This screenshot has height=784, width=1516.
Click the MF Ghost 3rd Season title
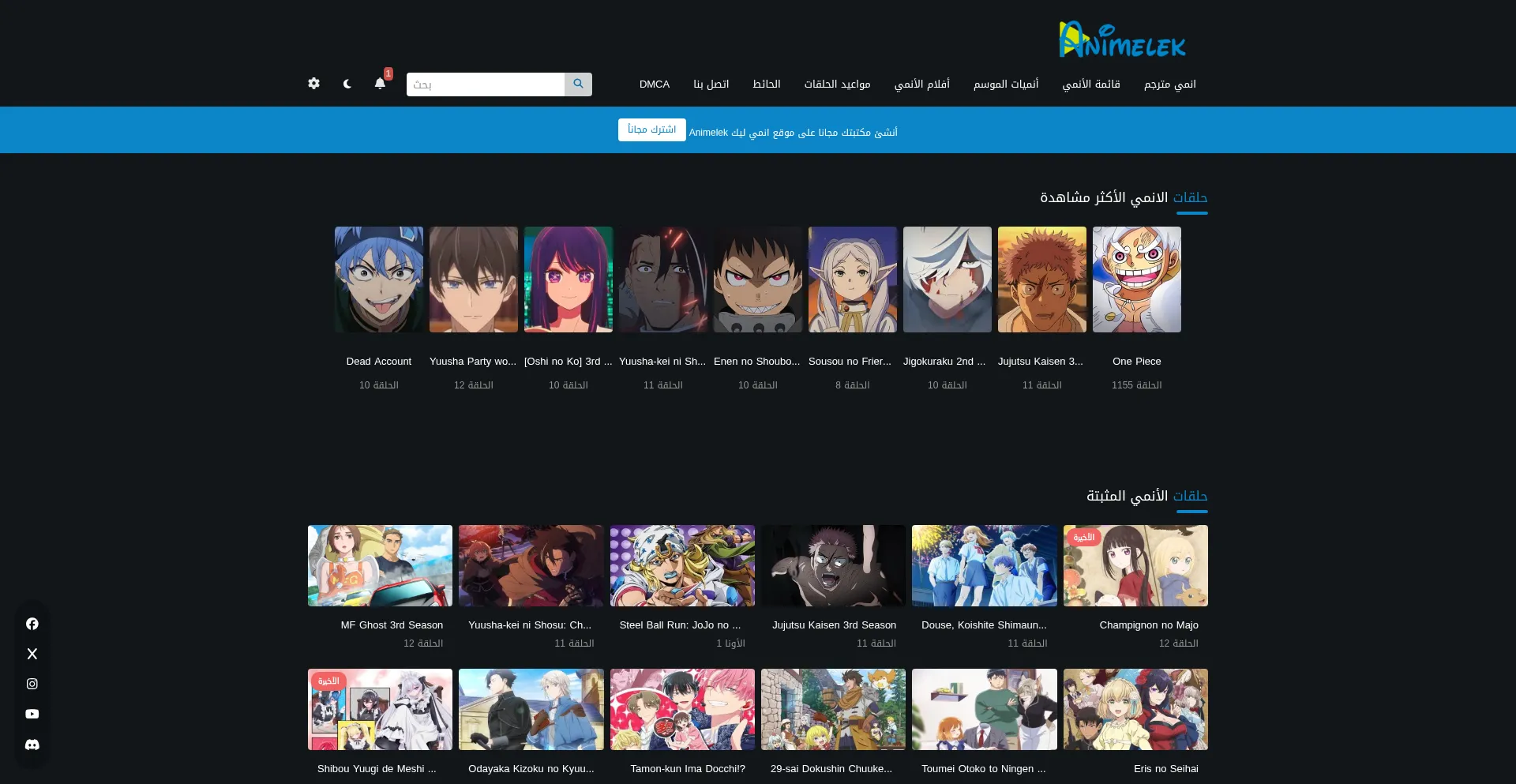392,625
